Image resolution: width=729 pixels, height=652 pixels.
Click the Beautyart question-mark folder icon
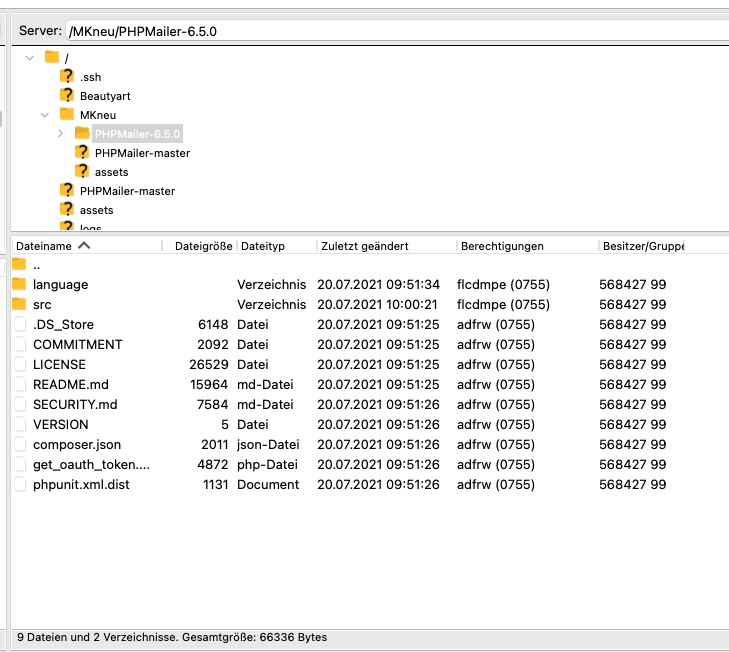(x=67, y=96)
